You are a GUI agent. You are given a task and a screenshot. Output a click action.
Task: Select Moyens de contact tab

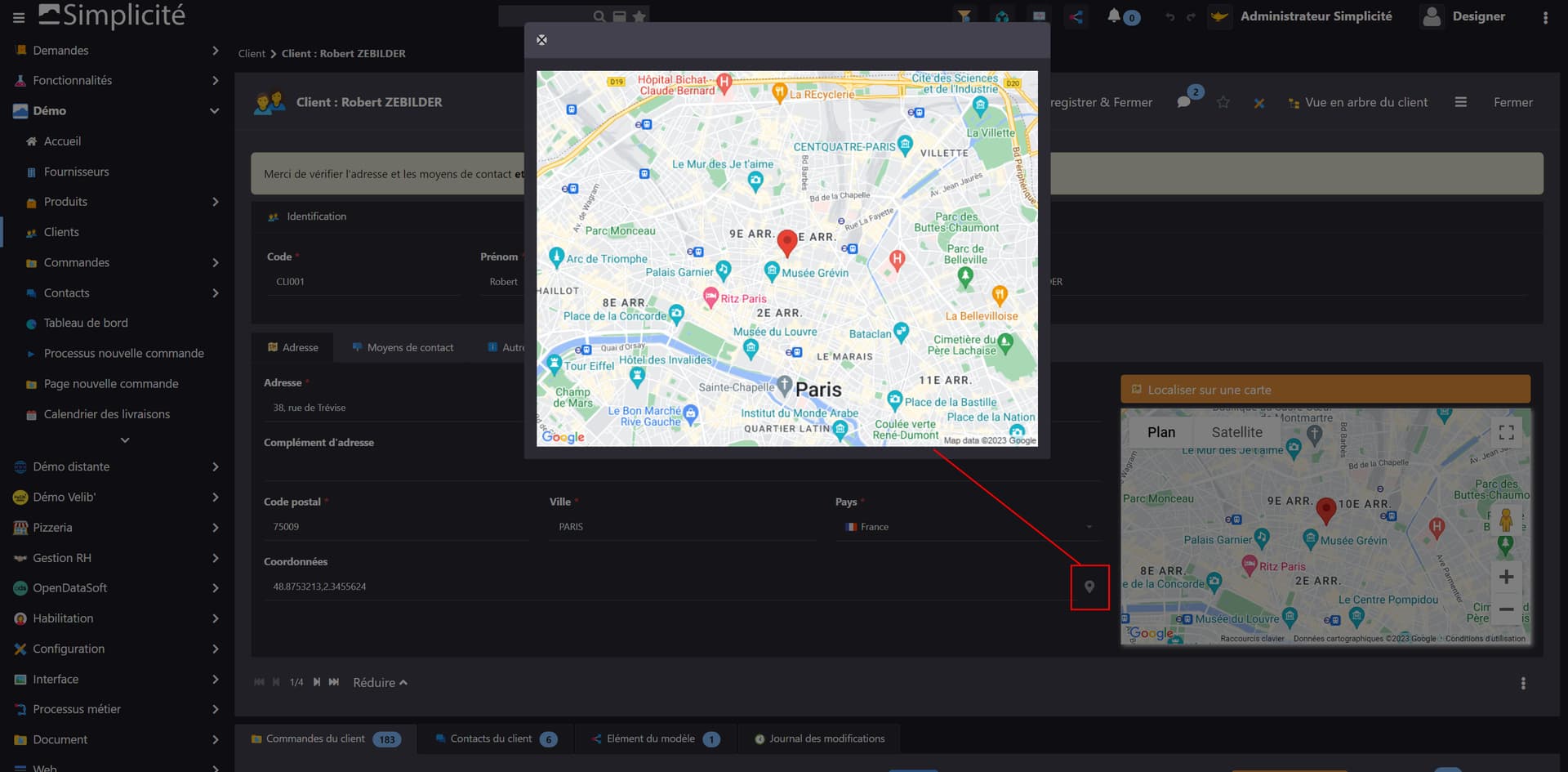click(403, 347)
